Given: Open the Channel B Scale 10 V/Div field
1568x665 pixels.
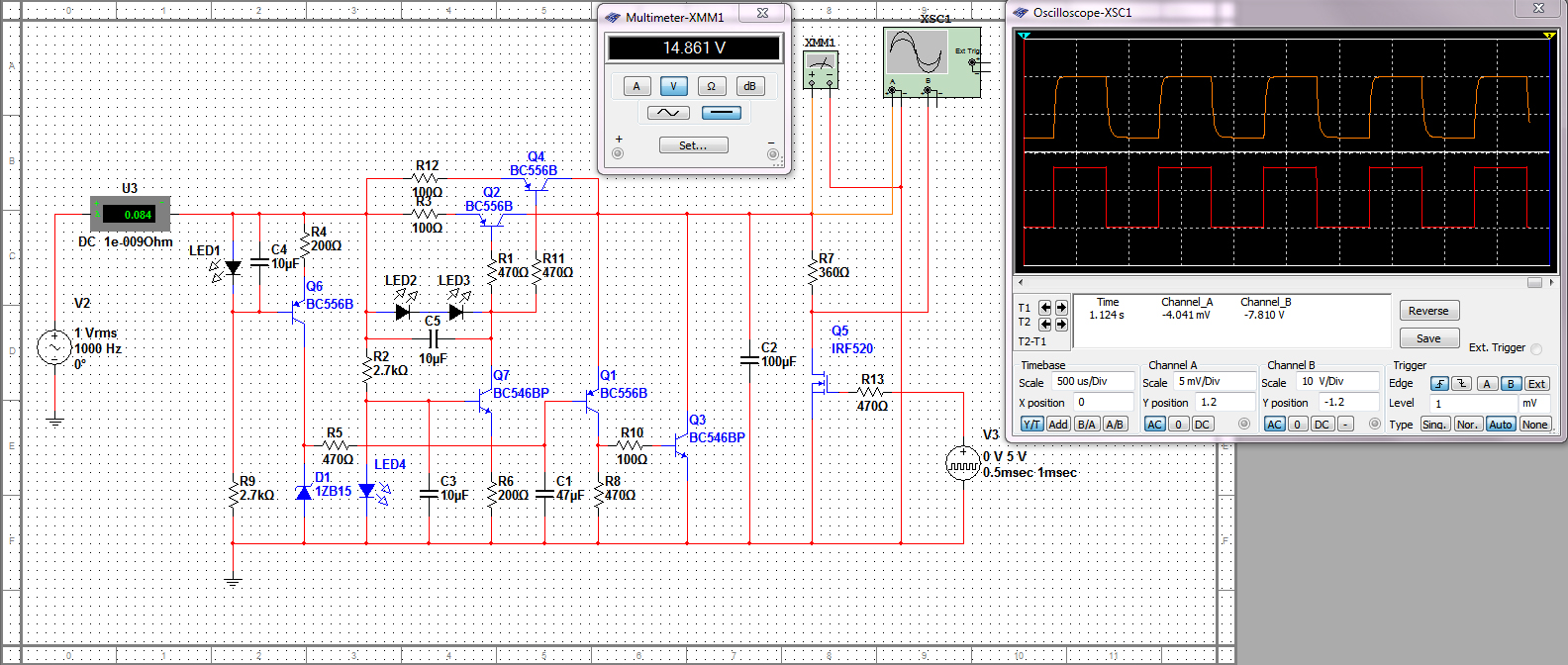Looking at the screenshot, I should click(x=1336, y=382).
